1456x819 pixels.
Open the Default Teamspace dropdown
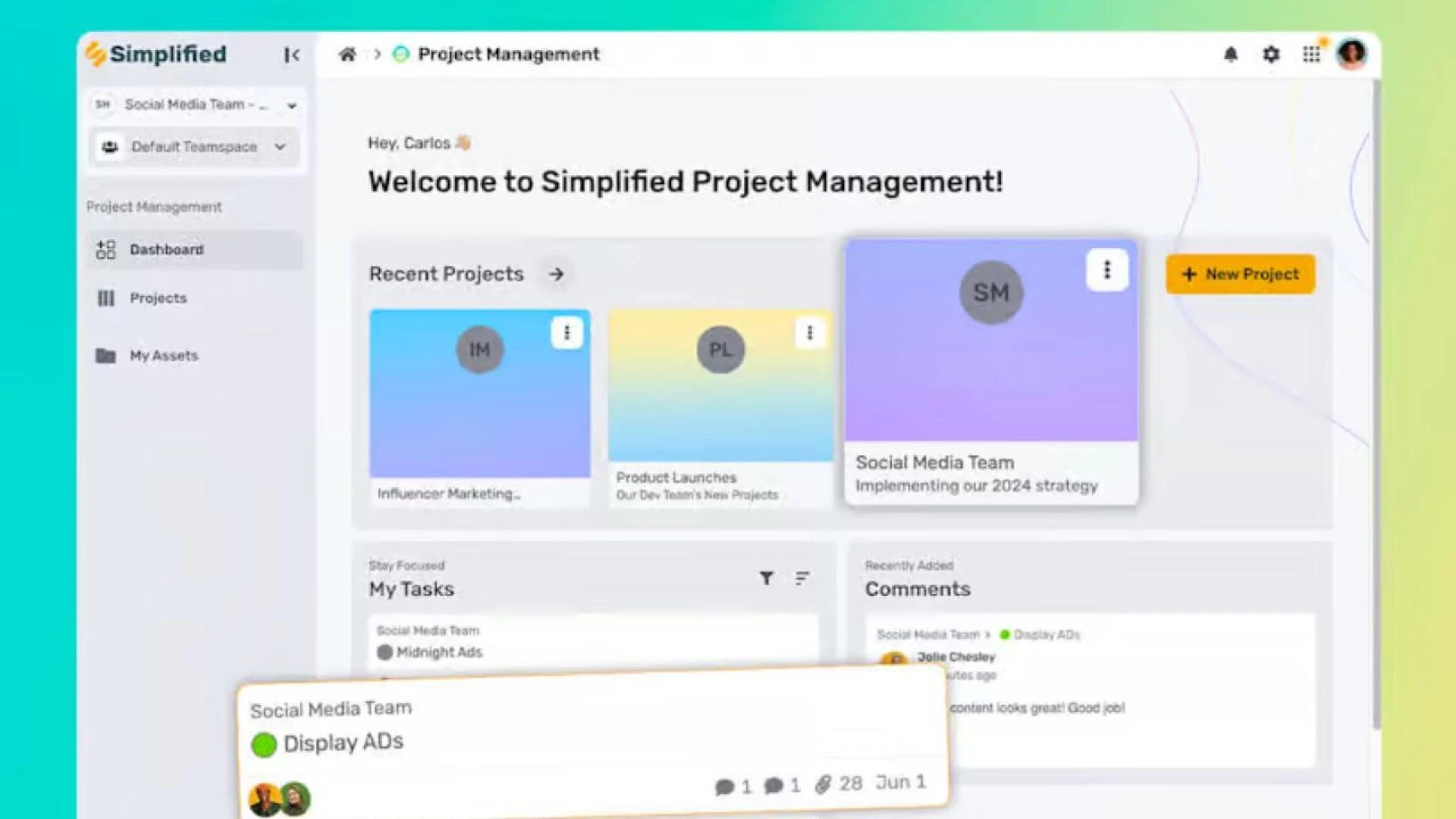click(281, 147)
